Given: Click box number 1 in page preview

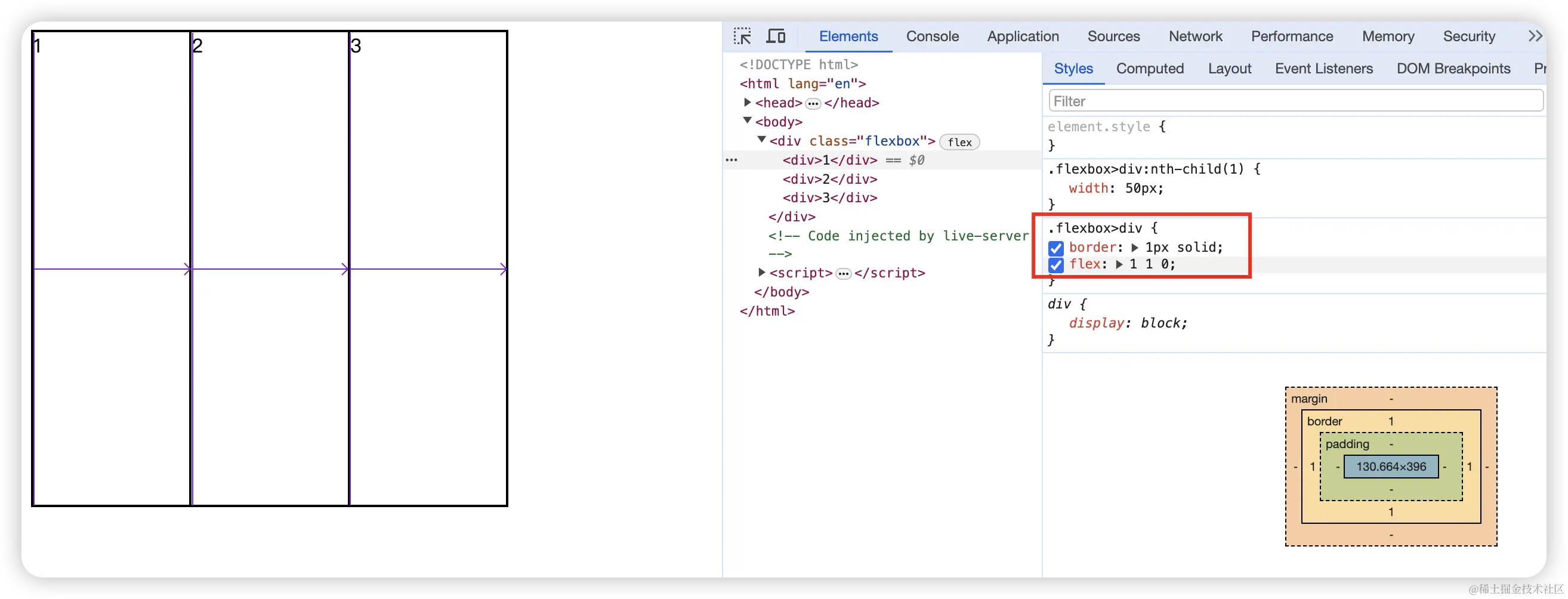Looking at the screenshot, I should [37, 47].
